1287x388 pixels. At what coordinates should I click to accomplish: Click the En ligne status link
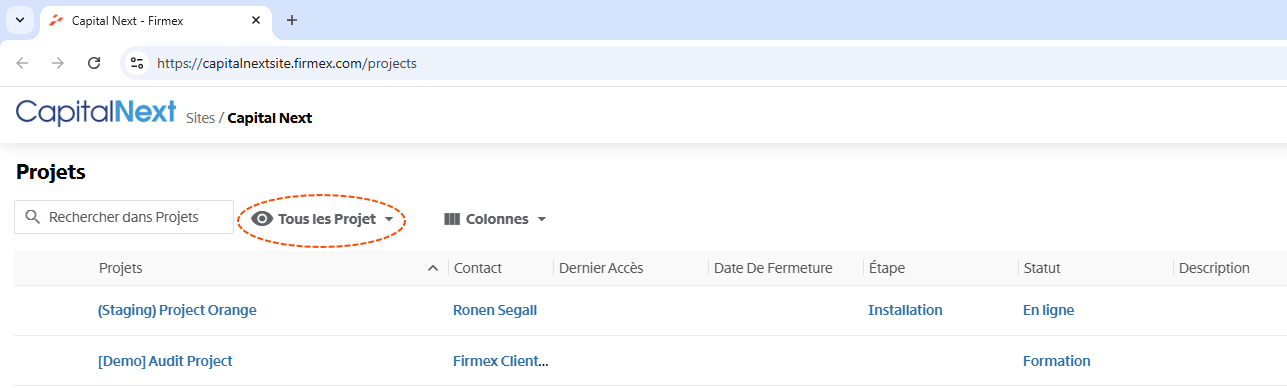(1048, 310)
